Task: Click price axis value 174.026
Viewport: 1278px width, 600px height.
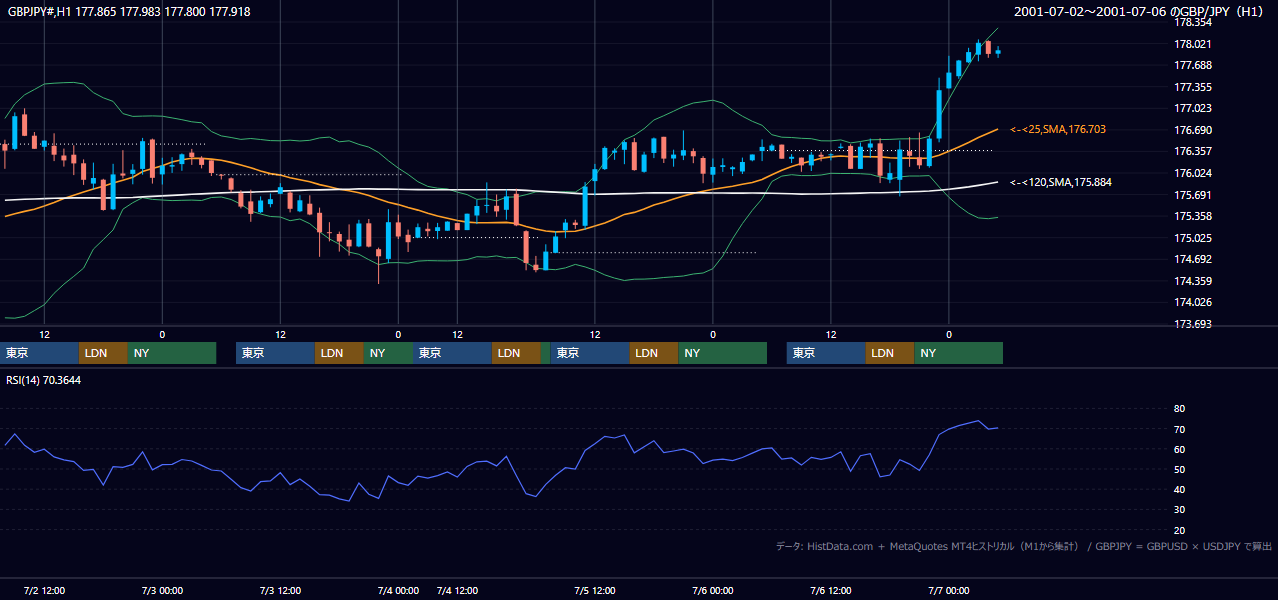Action: pos(1192,302)
